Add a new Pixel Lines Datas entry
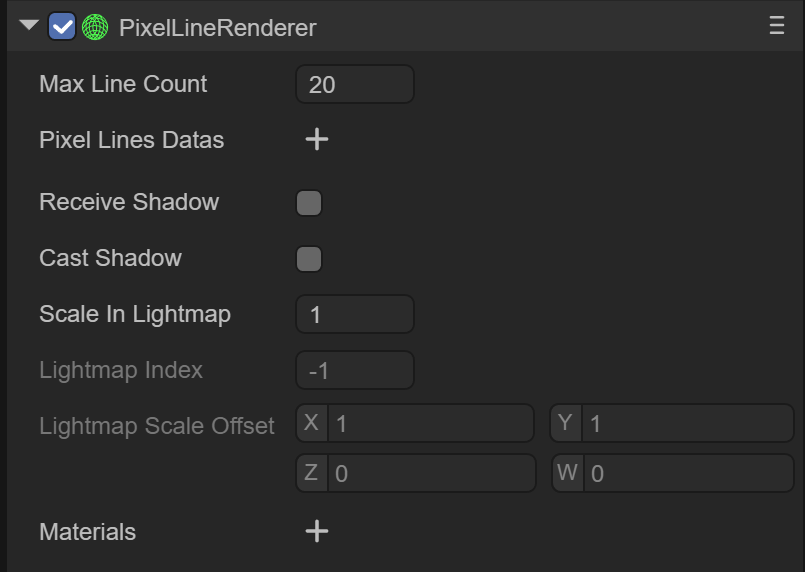The width and height of the screenshot is (805, 572). coord(316,139)
